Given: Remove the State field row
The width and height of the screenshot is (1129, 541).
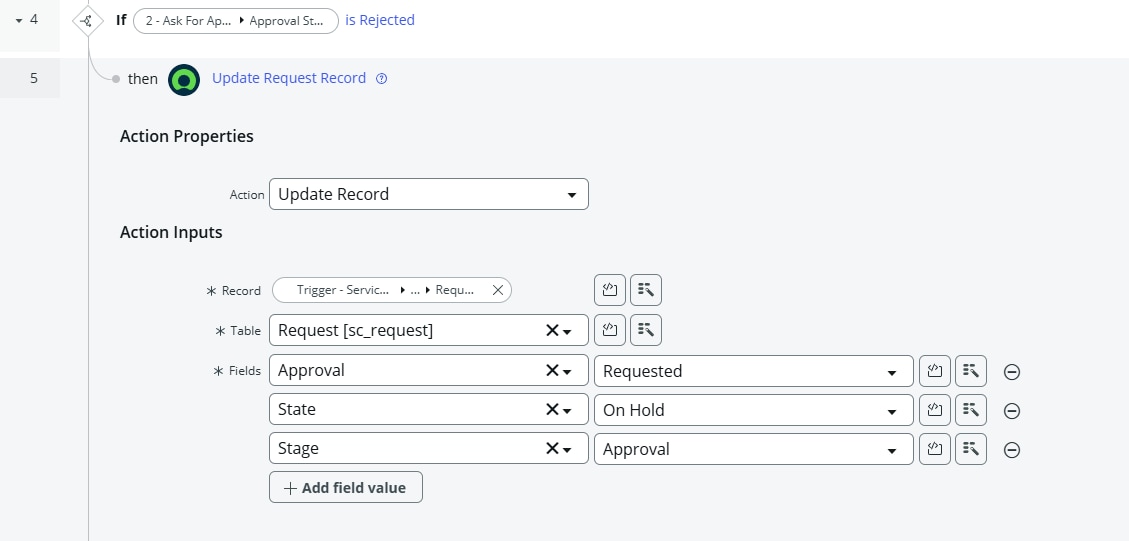Looking at the screenshot, I should point(1011,411).
